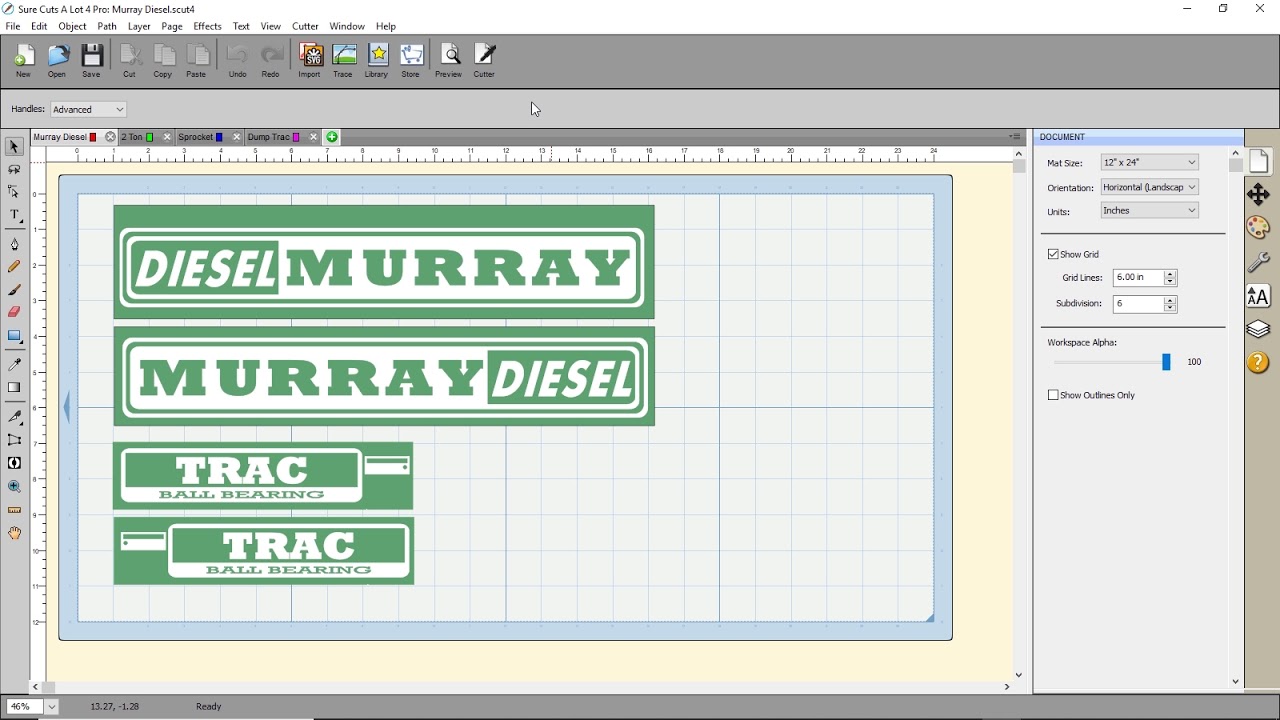The width and height of the screenshot is (1280, 720).
Task: Decrease the Subdivision spinner value
Action: pyautogui.click(x=1171, y=309)
